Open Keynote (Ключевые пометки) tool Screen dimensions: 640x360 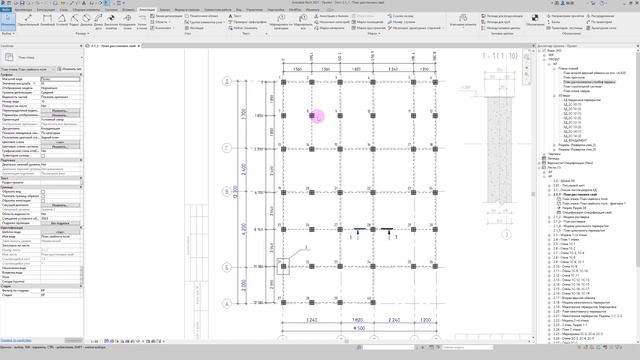pos(462,20)
